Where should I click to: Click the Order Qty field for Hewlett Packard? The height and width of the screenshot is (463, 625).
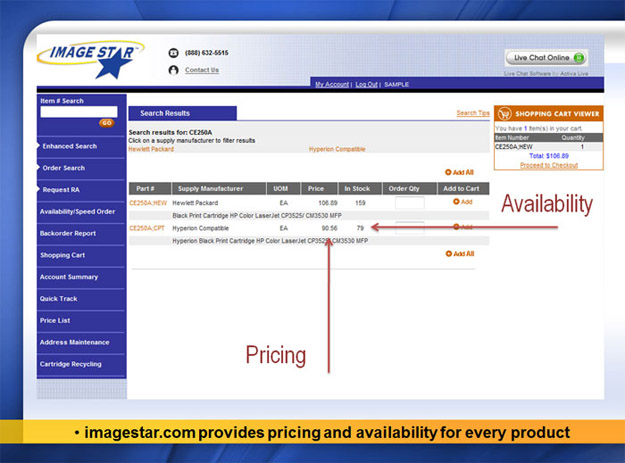point(408,203)
